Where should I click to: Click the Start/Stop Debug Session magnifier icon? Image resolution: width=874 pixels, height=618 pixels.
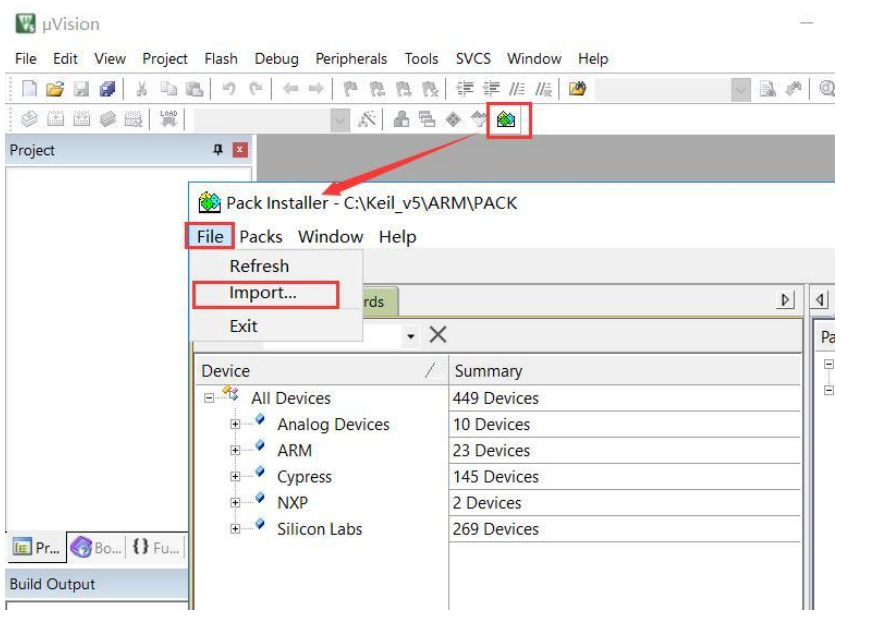tap(827, 89)
